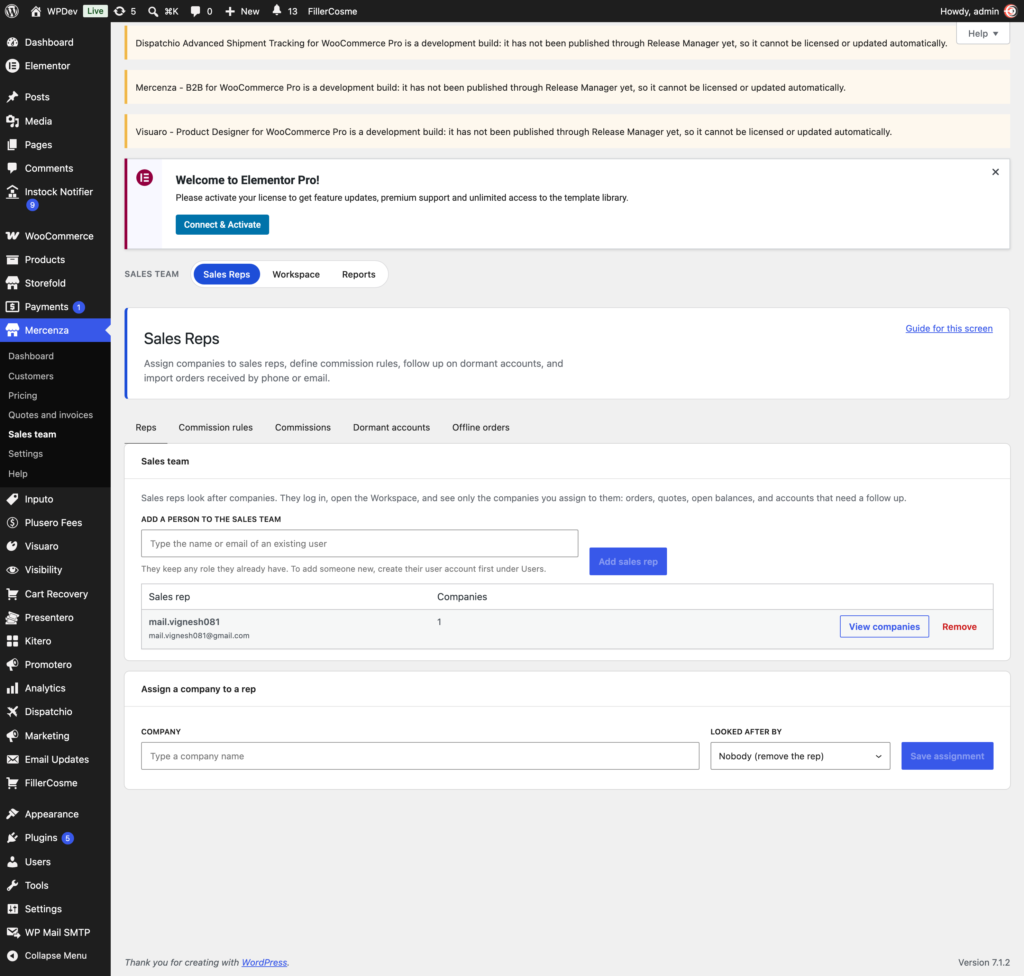
Task: Focus the company name input field
Action: [x=420, y=756]
